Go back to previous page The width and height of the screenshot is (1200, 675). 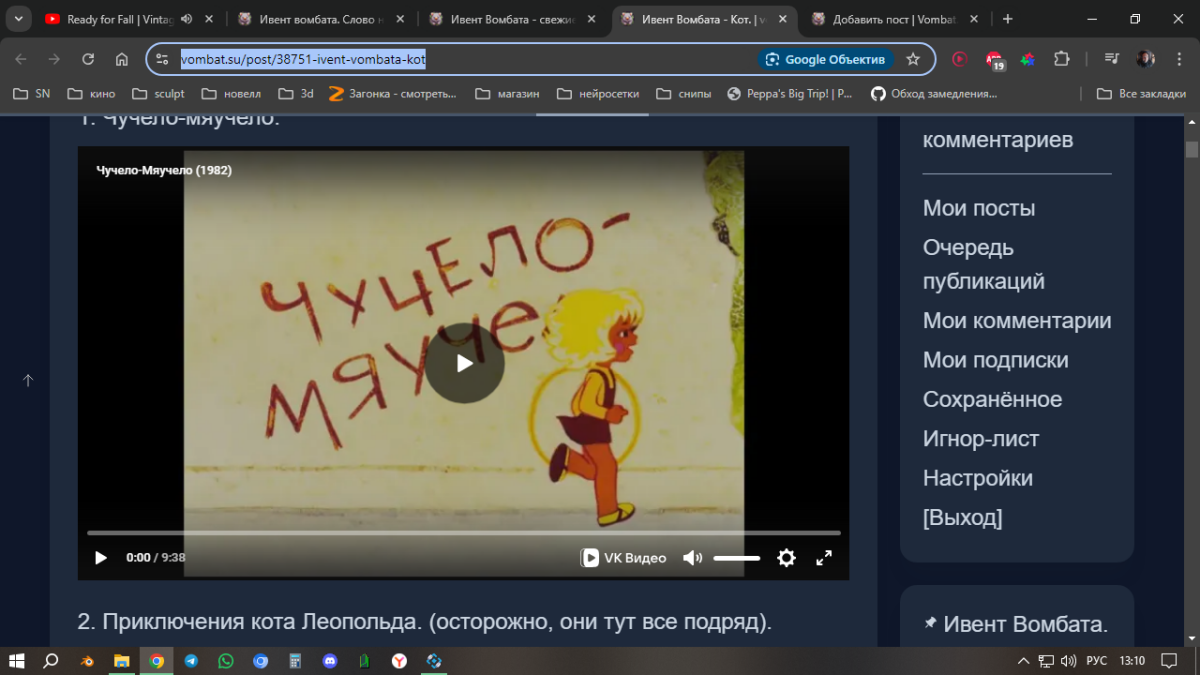pyautogui.click(x=21, y=59)
